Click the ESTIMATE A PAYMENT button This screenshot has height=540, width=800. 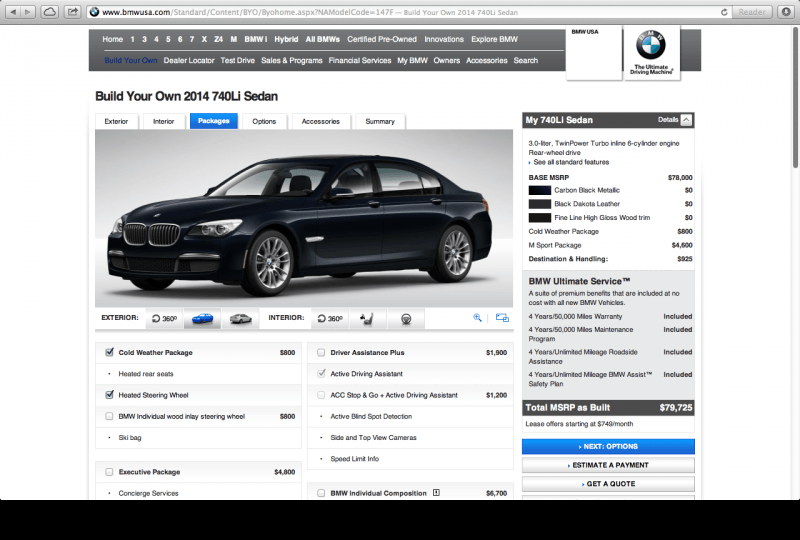click(608, 465)
